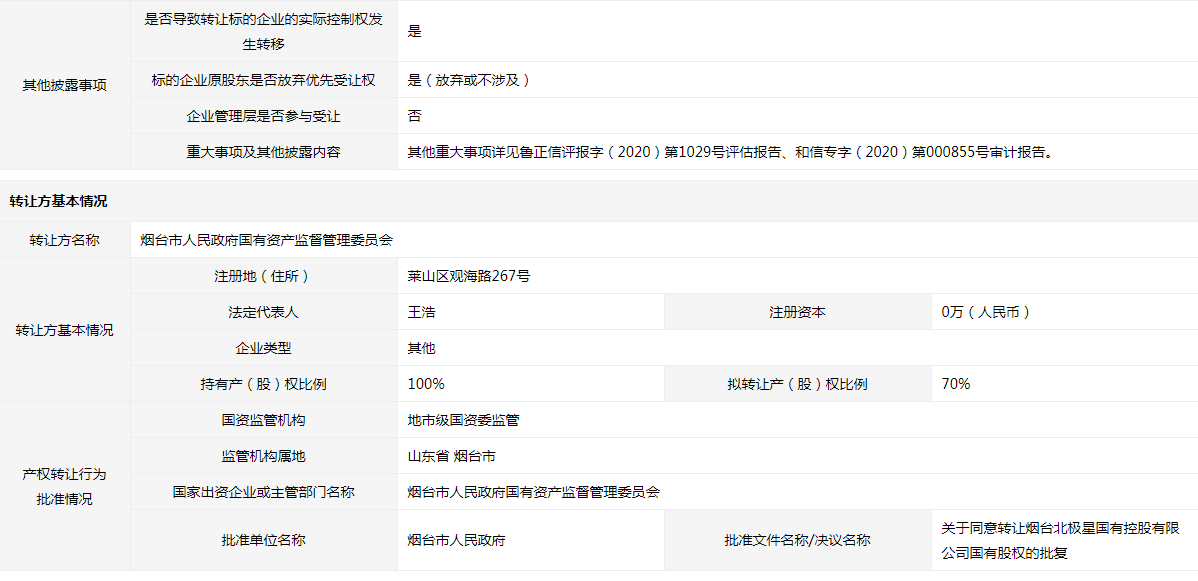This screenshot has height=581, width=1198.
Task: Click the 是 value for 实际控制权发生转移
Action: [x=415, y=31]
